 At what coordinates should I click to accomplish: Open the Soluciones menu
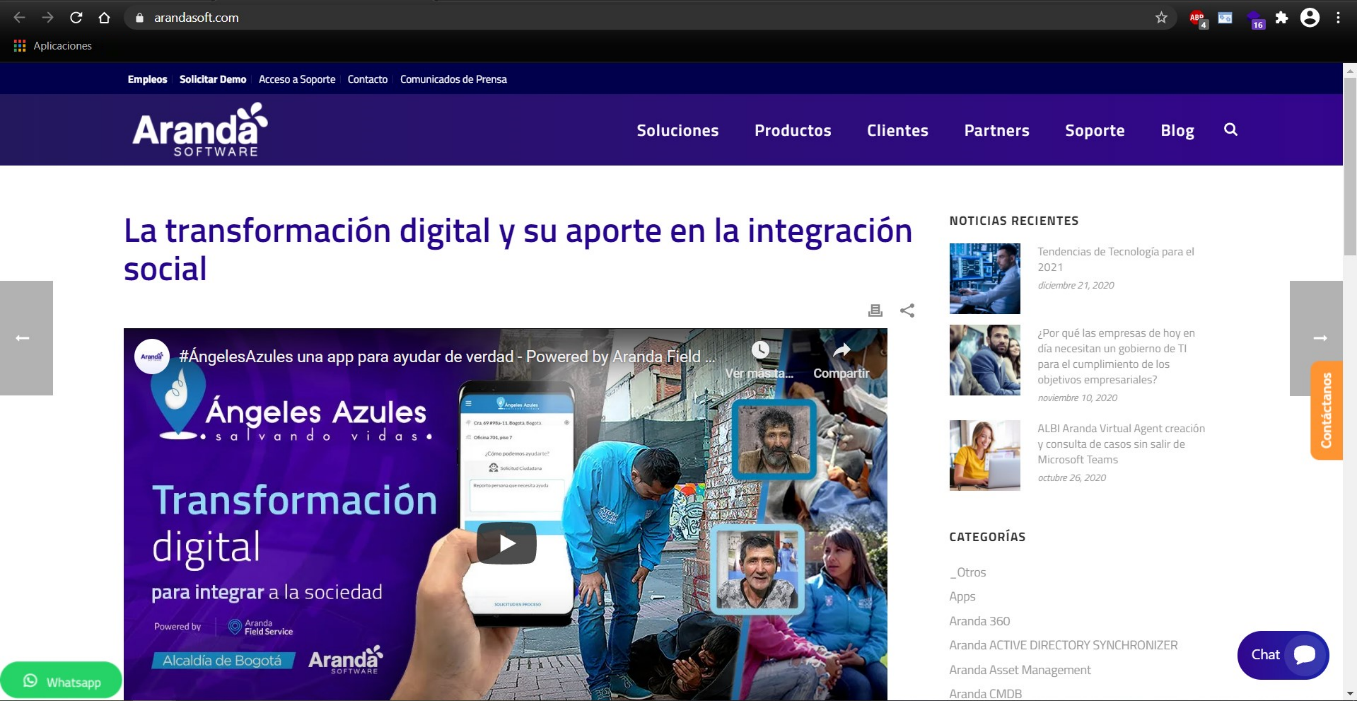click(x=678, y=131)
